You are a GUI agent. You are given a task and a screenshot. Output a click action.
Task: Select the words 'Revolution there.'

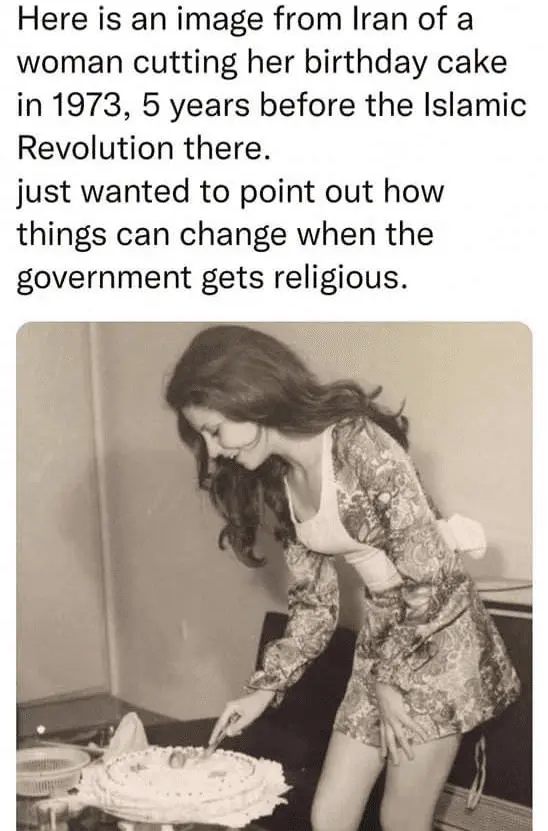click(x=144, y=148)
